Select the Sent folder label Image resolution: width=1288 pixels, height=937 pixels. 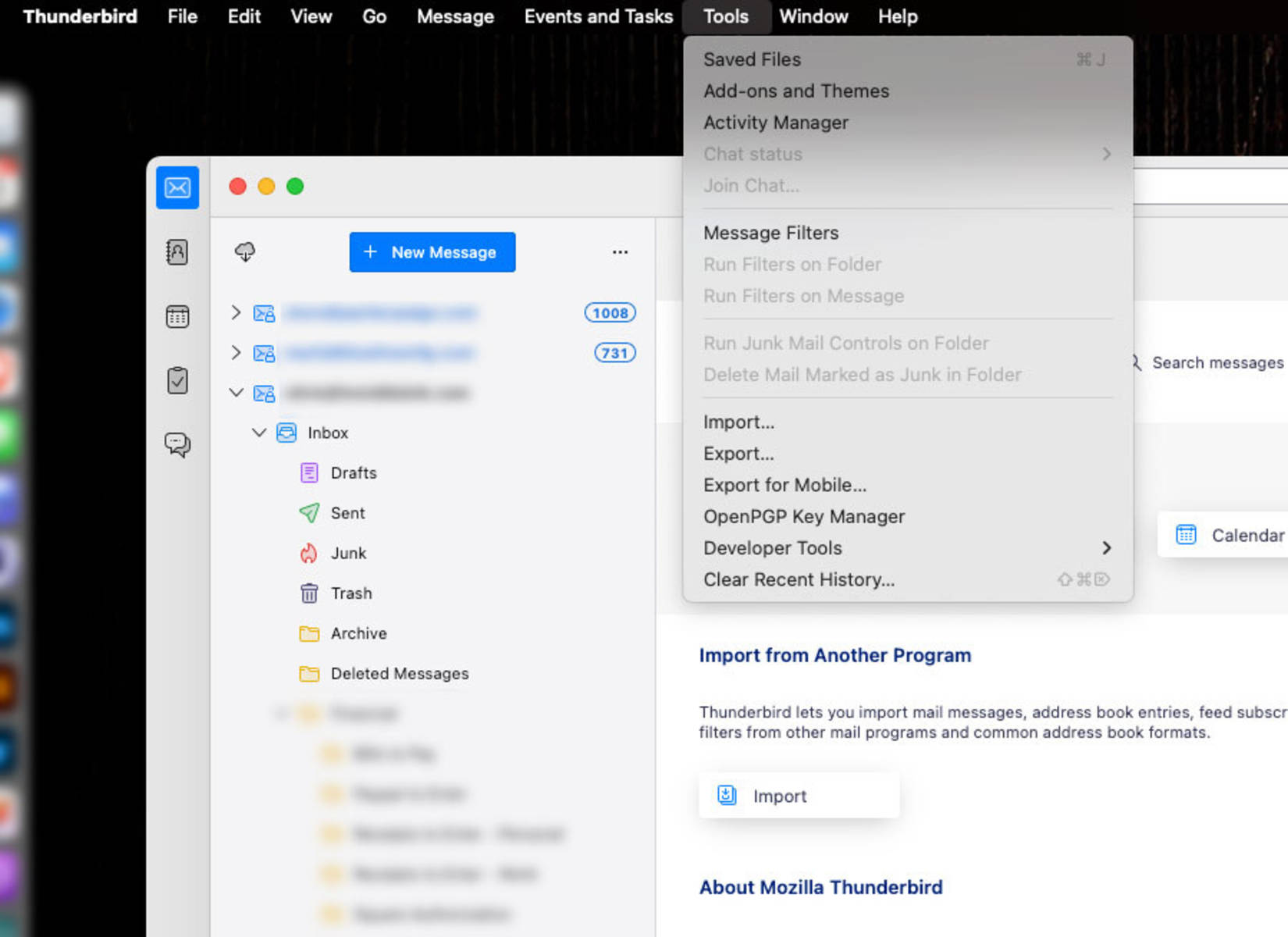coord(347,513)
